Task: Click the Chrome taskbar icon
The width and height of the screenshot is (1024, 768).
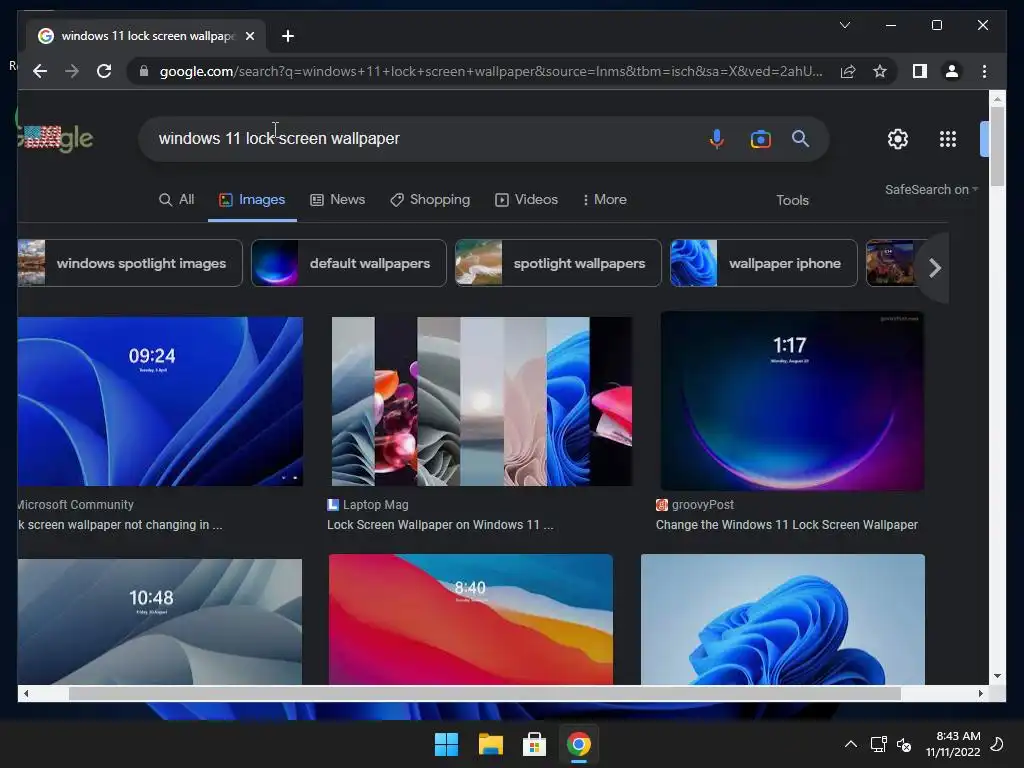Action: 579,744
